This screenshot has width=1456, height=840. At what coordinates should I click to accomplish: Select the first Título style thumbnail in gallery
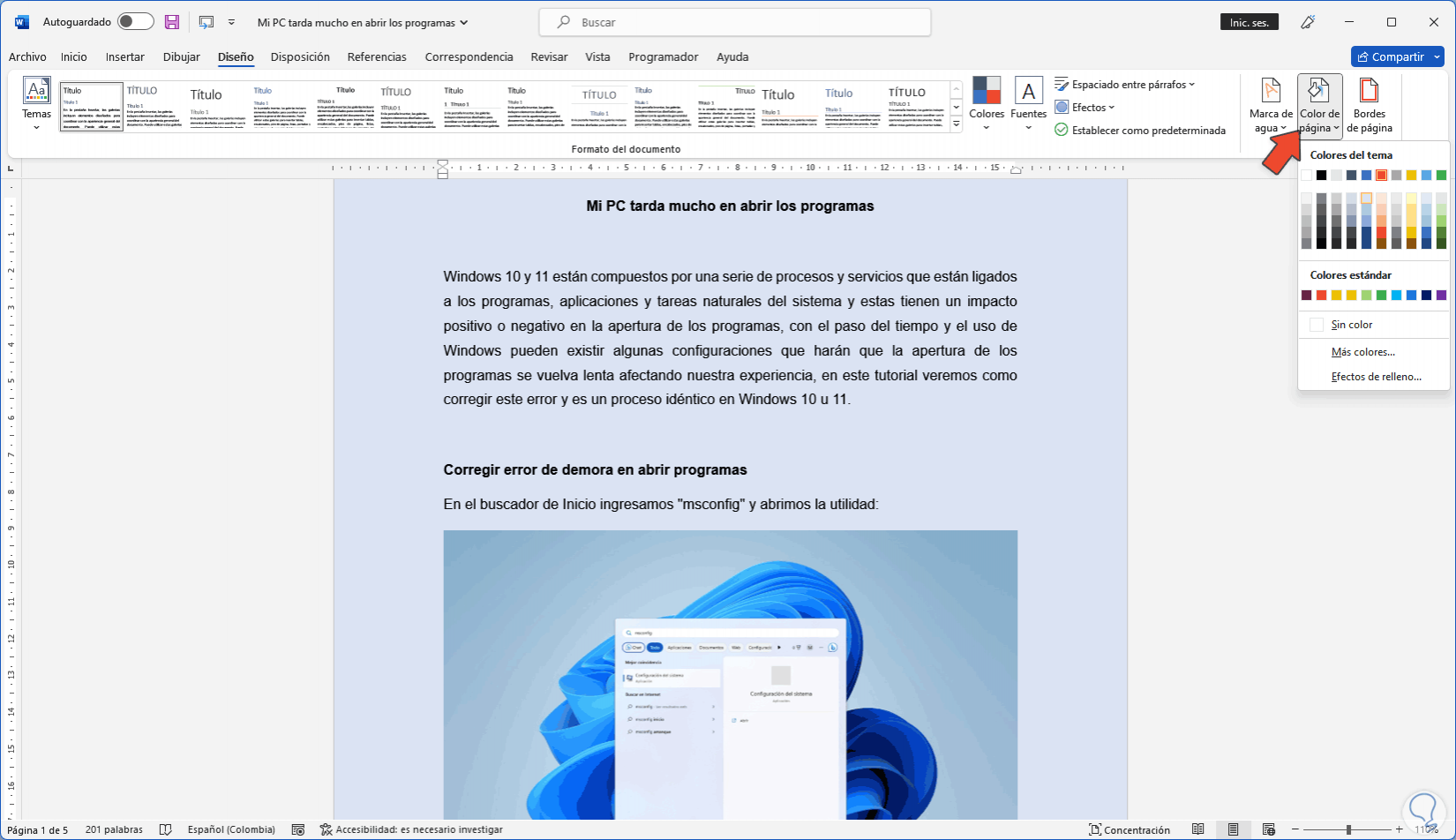coord(92,107)
